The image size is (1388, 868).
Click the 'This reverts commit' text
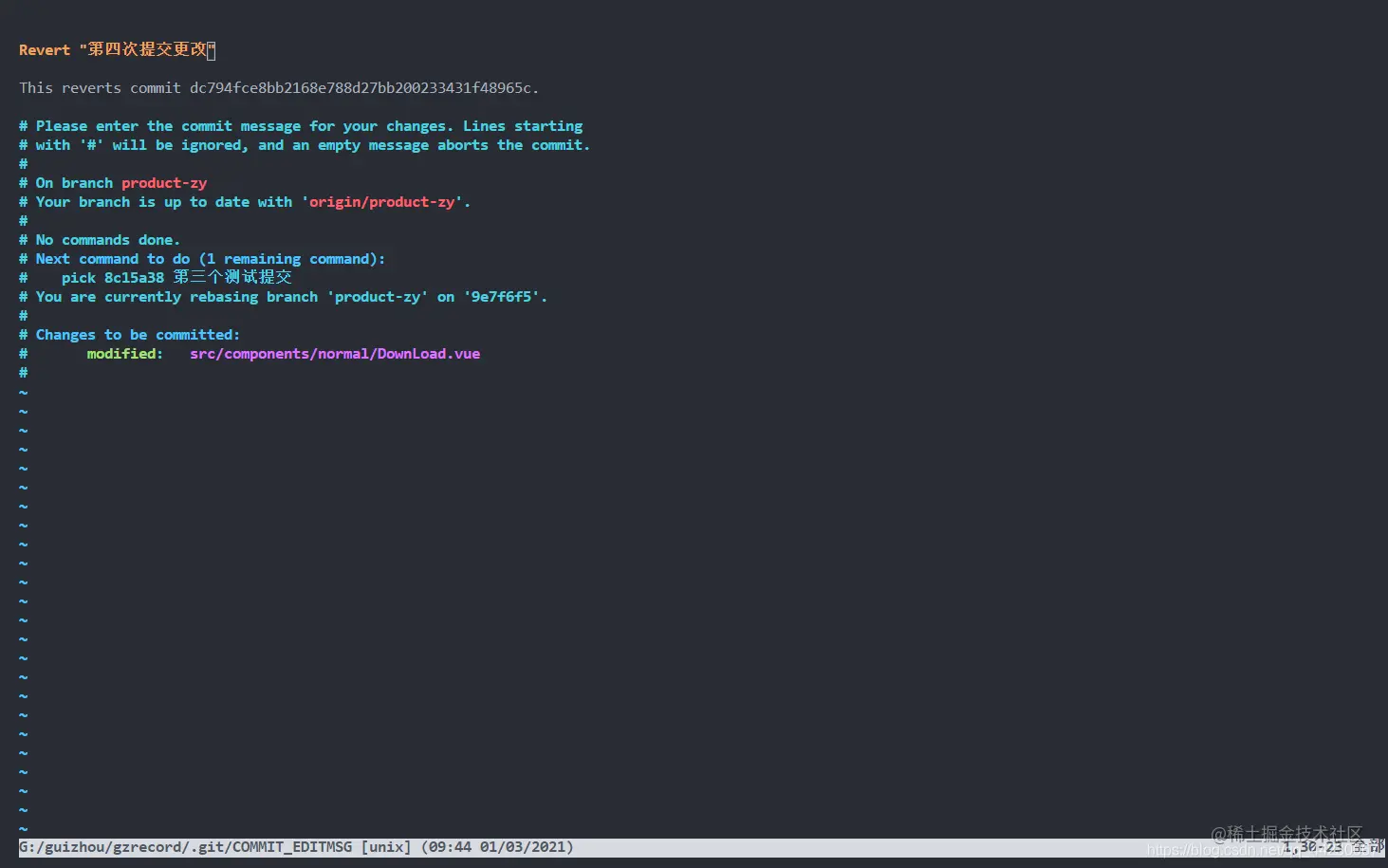(x=100, y=88)
